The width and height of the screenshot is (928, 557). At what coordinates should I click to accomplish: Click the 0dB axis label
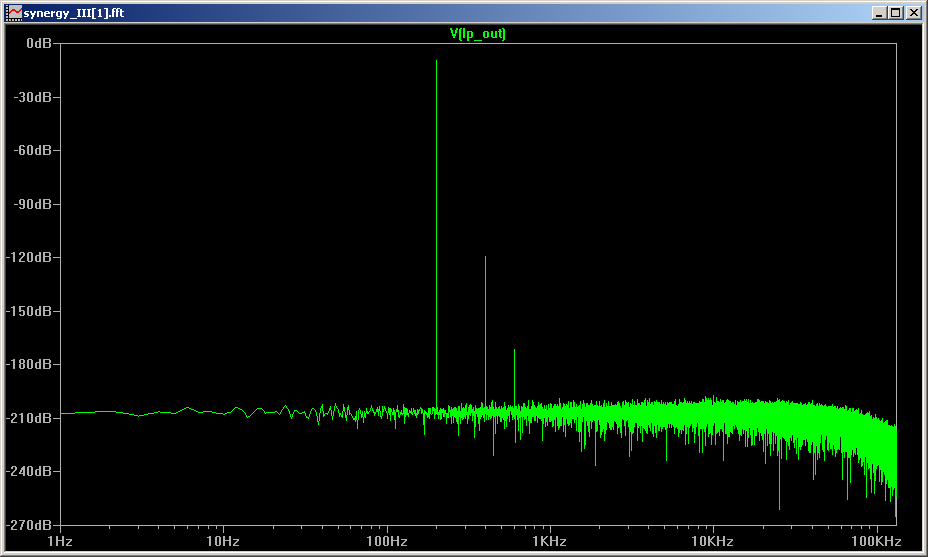(x=39, y=43)
